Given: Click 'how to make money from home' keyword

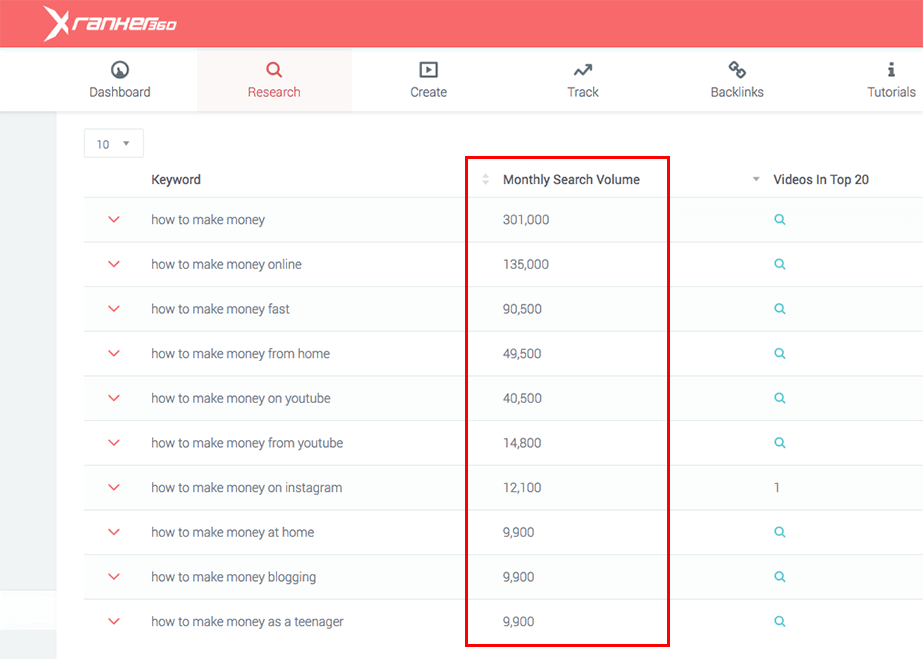Looking at the screenshot, I should [x=240, y=354].
